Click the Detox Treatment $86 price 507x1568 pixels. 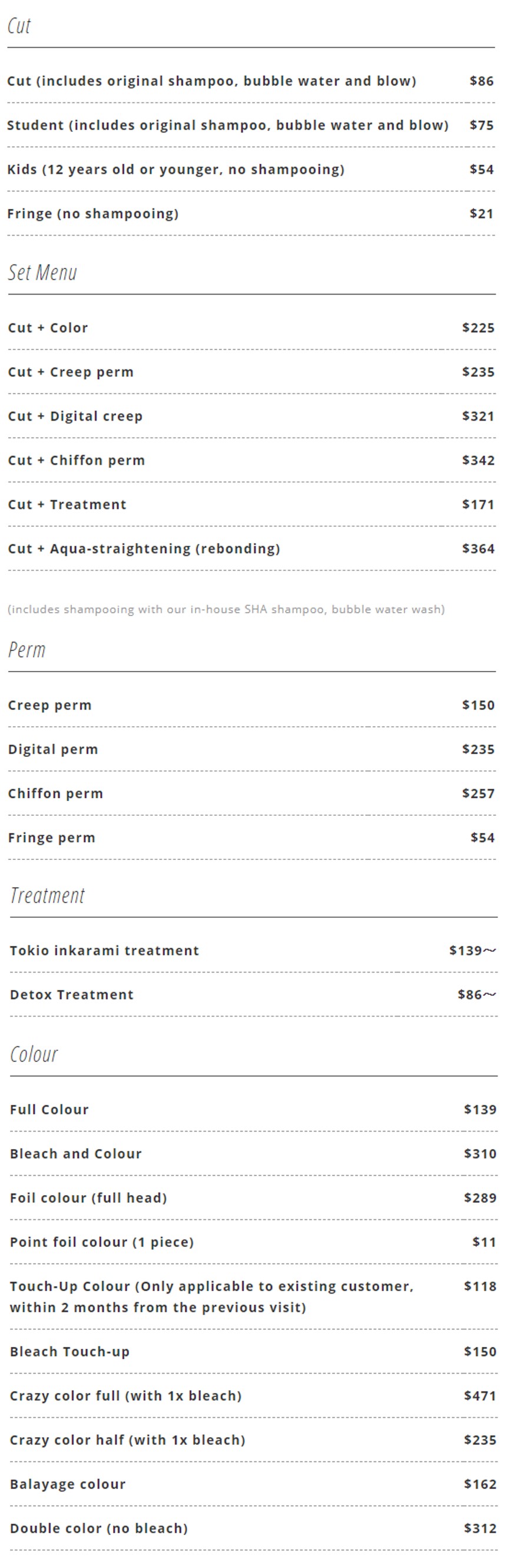coord(476,995)
